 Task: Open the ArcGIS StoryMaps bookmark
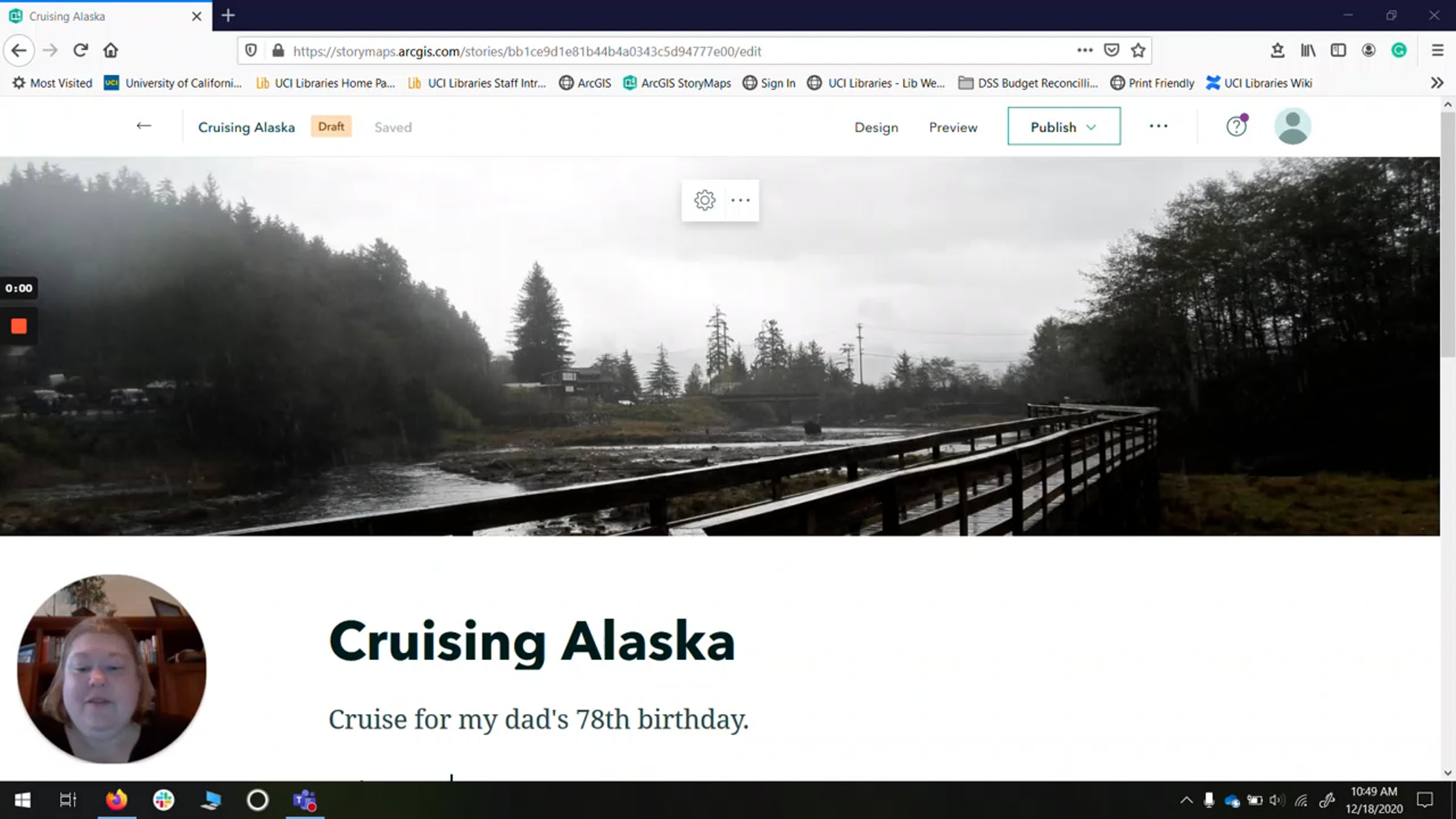tap(678, 83)
